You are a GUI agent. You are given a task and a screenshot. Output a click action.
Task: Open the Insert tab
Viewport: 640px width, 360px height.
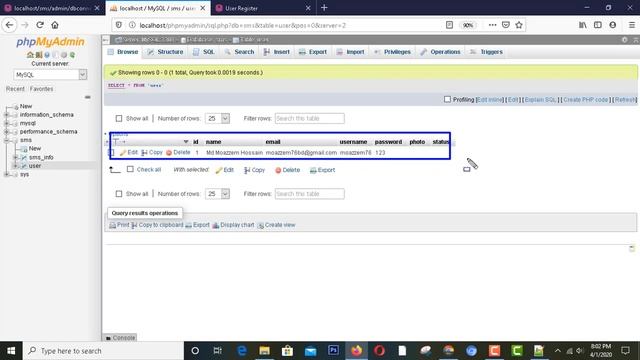277,52
